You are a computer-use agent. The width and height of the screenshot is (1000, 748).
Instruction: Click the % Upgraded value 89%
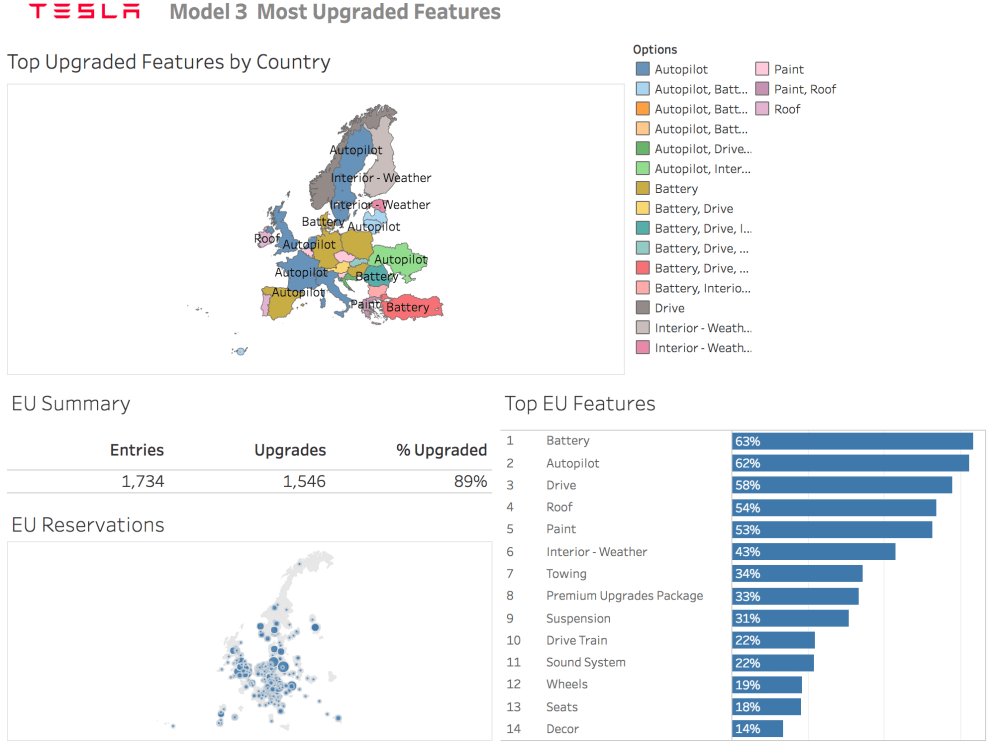[468, 482]
